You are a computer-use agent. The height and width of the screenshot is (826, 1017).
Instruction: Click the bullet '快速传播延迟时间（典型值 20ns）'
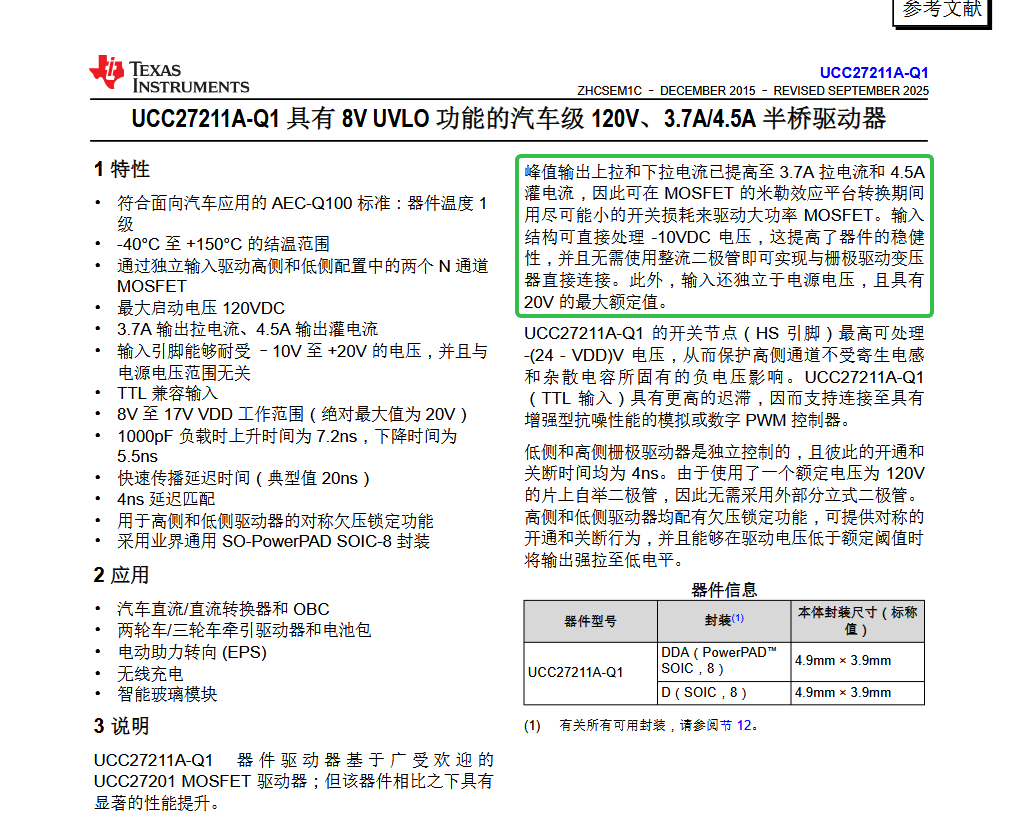click(x=243, y=478)
